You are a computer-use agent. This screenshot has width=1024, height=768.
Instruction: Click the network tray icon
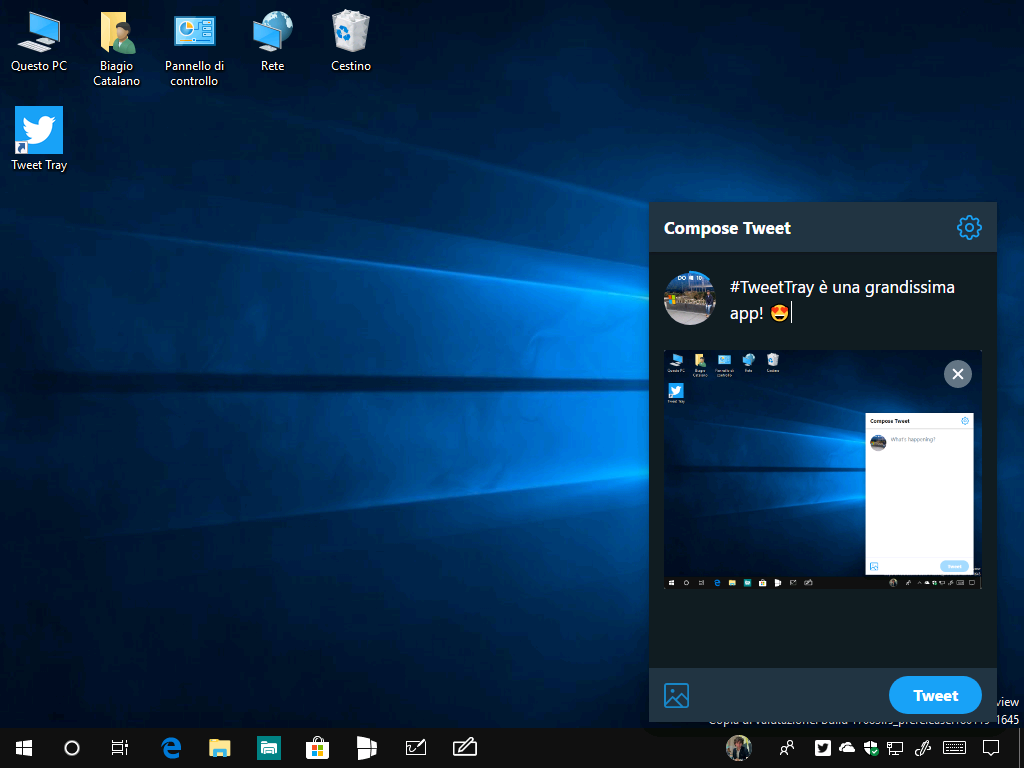pos(895,748)
